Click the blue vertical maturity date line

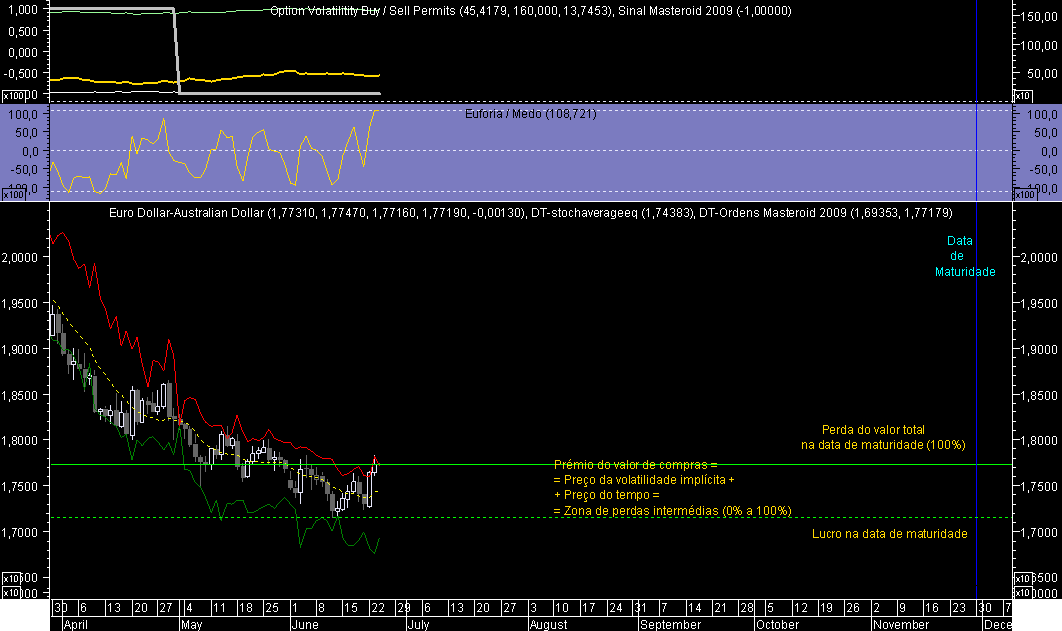976,339
